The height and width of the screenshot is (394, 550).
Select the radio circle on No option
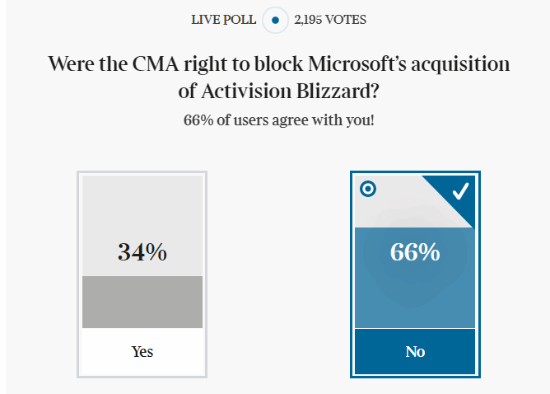click(368, 189)
